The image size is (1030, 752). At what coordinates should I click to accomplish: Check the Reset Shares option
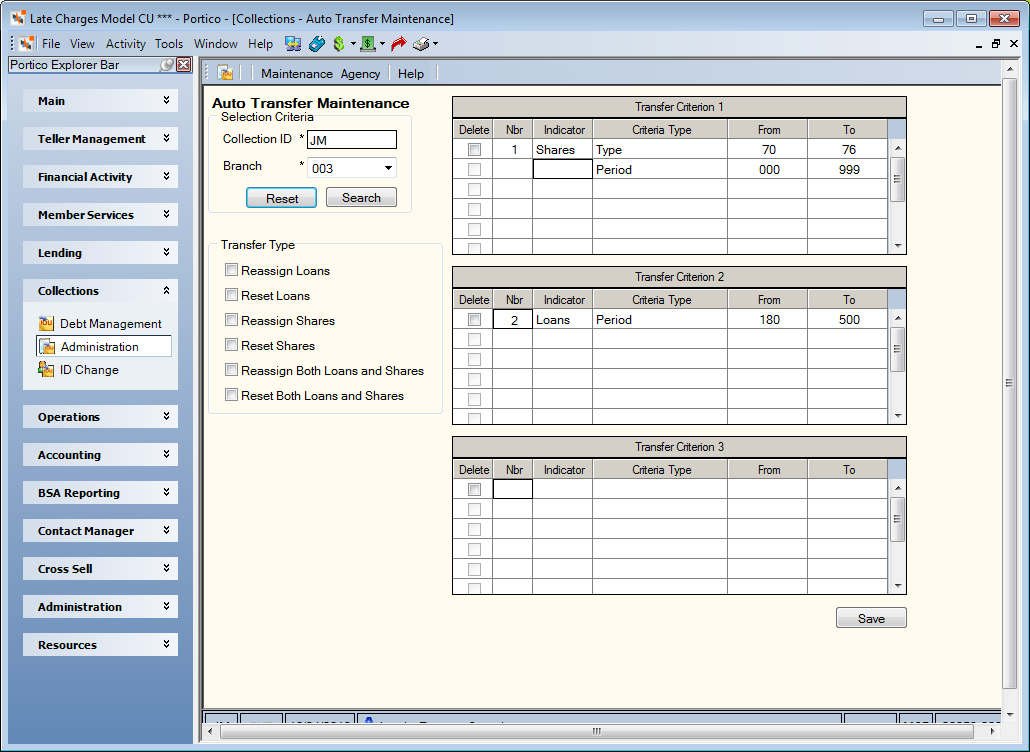[231, 345]
